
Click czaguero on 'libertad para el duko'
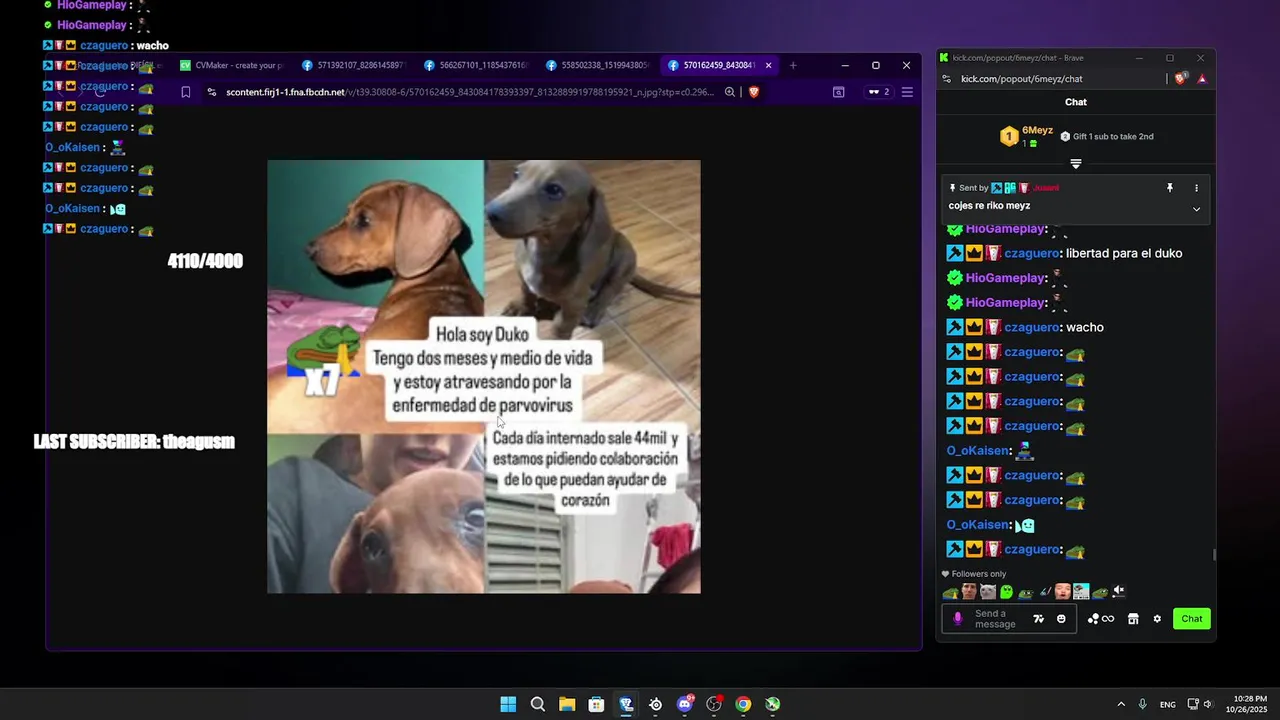(x=1032, y=253)
